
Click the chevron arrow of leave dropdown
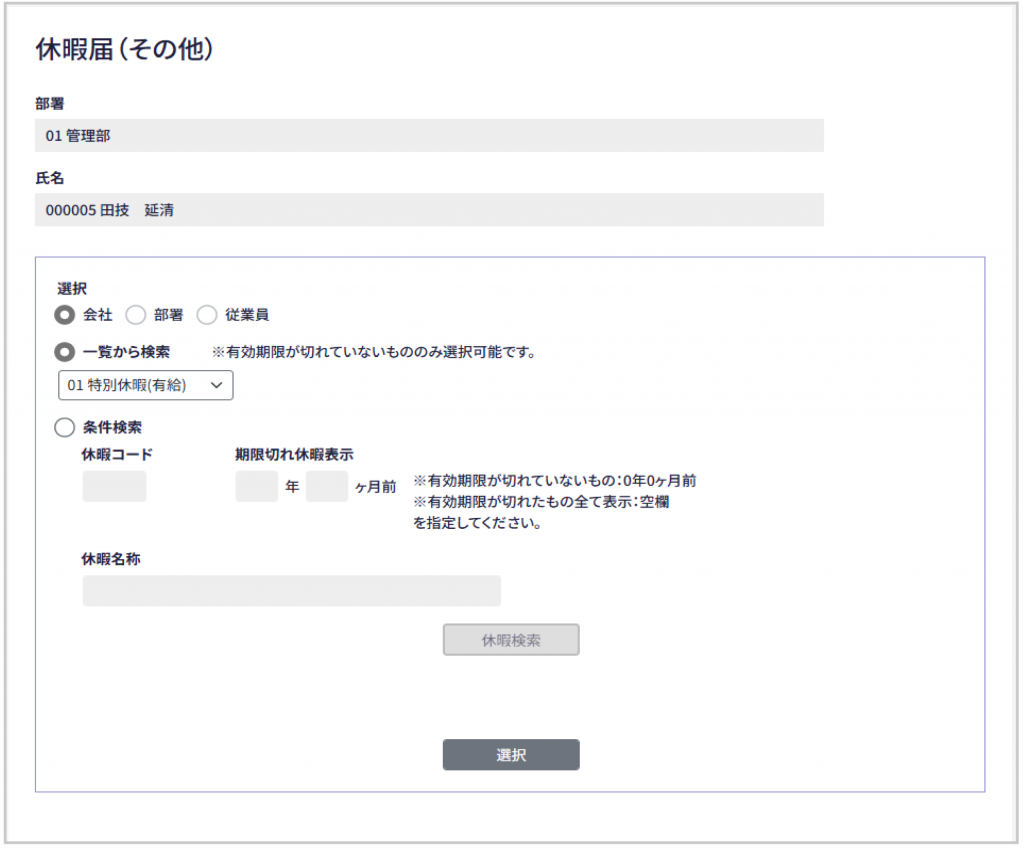[216, 385]
